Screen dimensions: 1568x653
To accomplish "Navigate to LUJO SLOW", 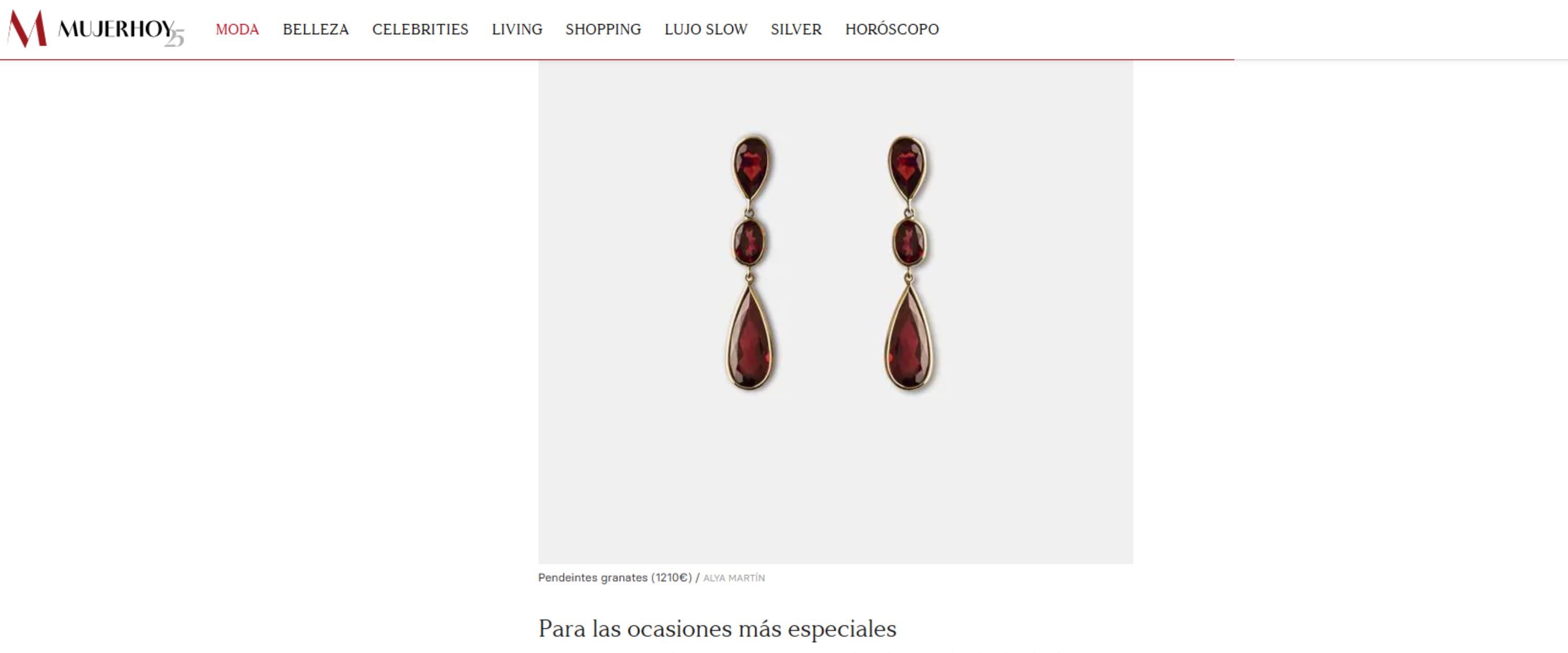I will (x=706, y=29).
